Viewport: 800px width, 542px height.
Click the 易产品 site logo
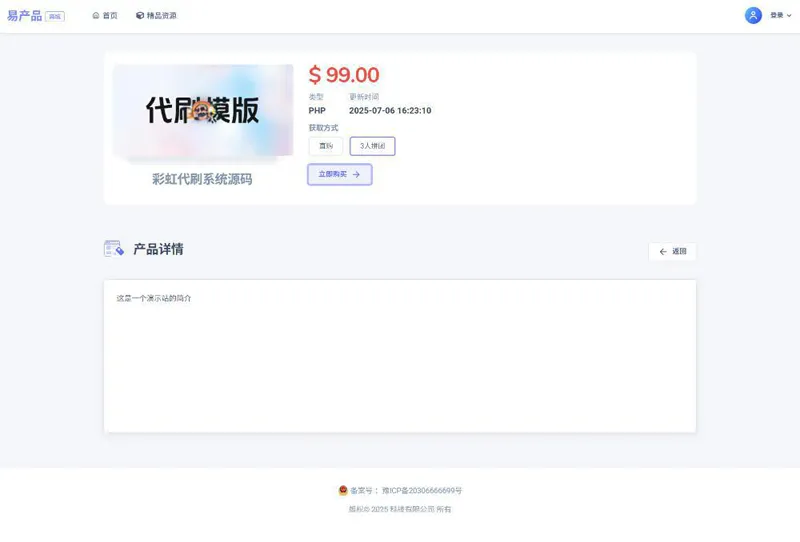coord(25,16)
